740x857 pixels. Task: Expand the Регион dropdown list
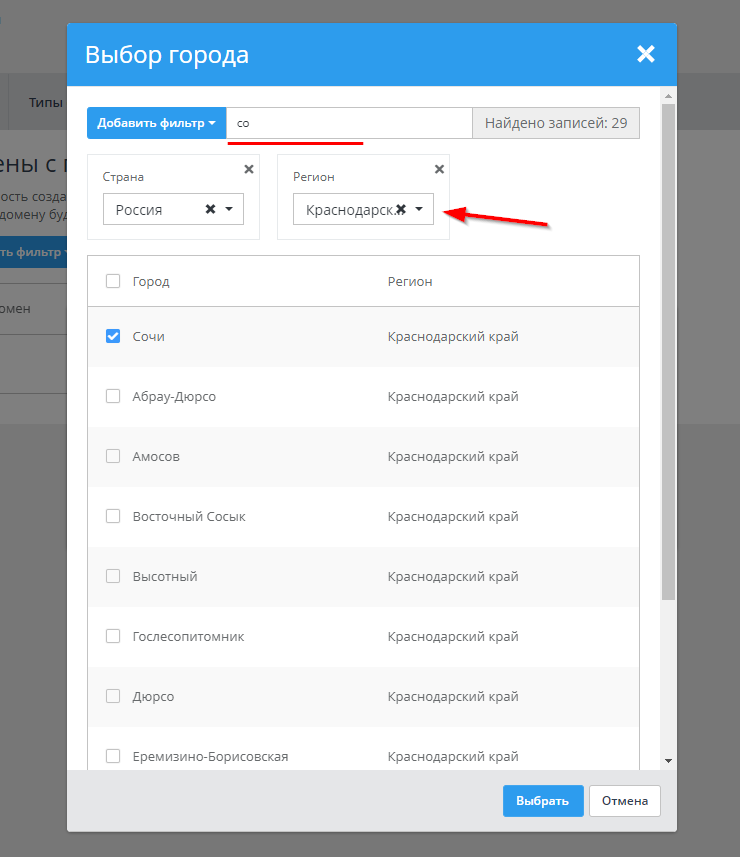point(419,209)
